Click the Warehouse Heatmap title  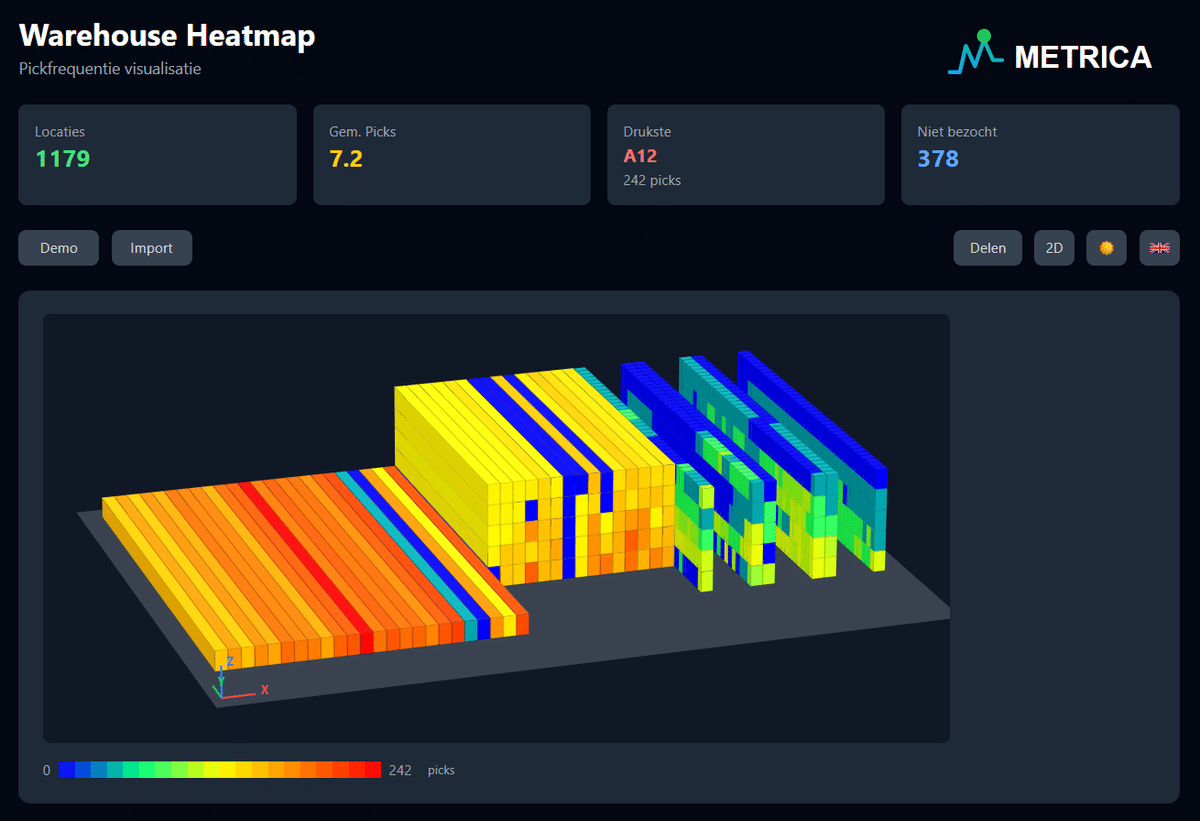167,35
